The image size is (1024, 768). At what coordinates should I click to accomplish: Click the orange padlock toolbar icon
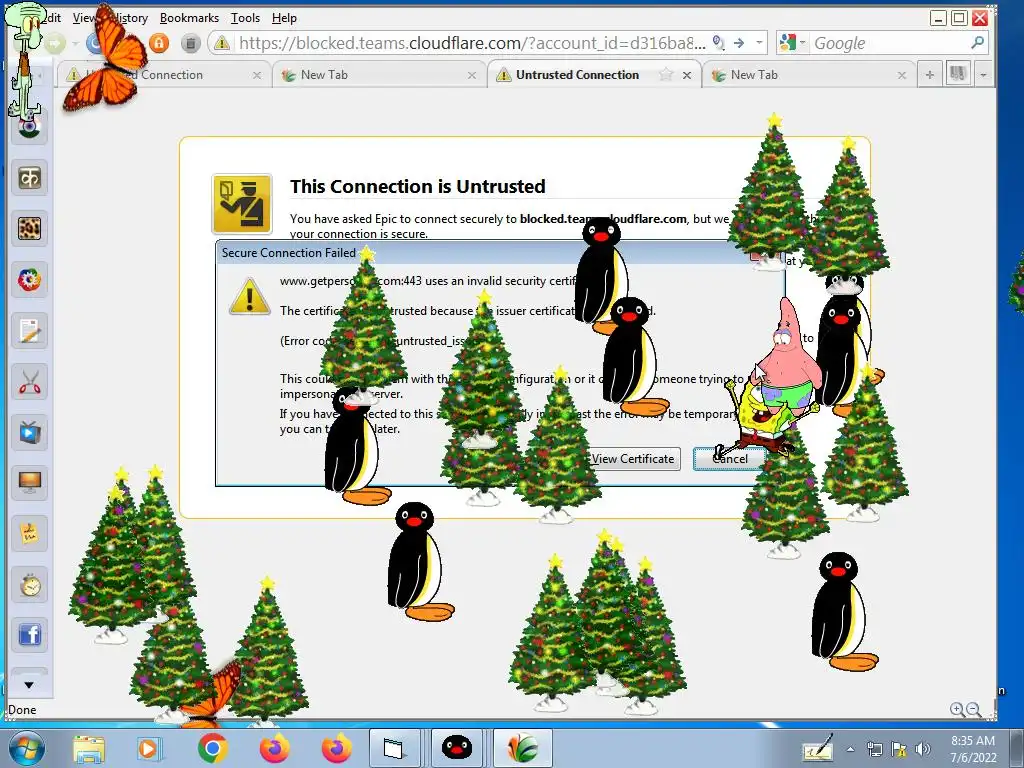[x=159, y=43]
